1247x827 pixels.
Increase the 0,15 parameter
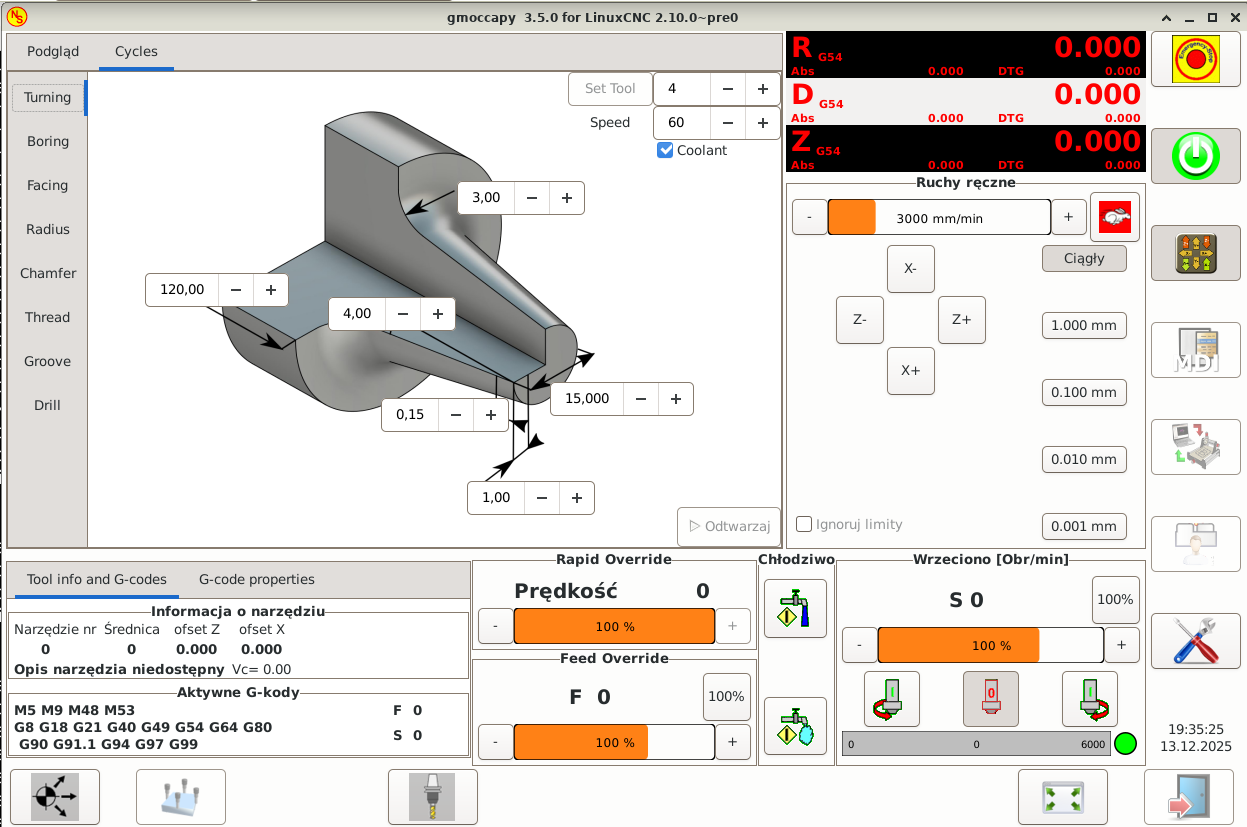(x=491, y=415)
